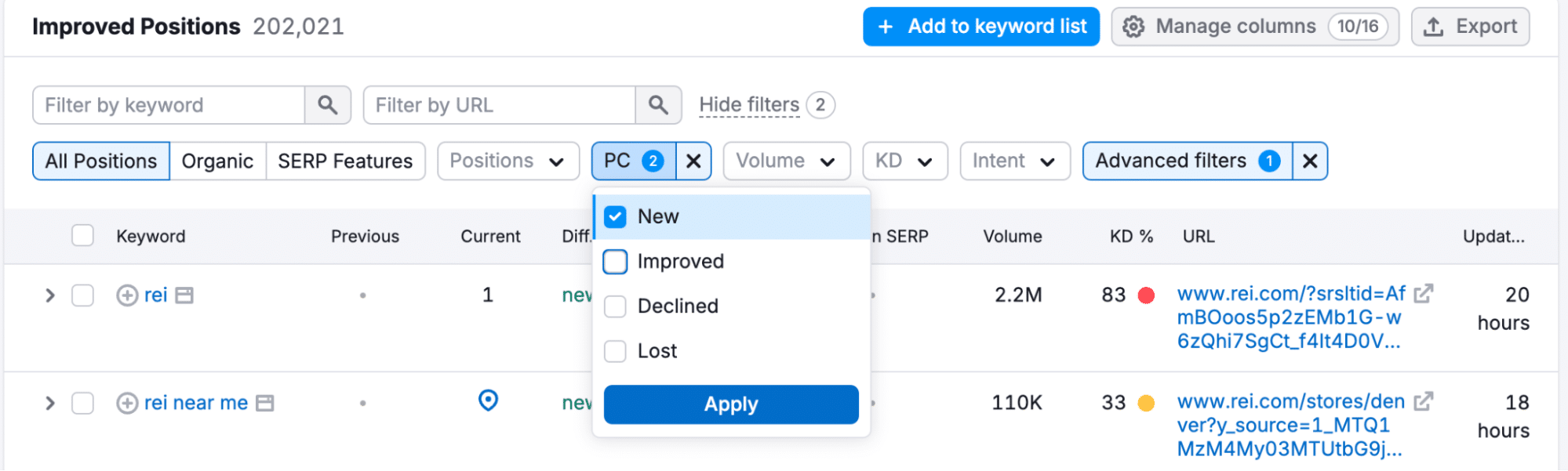
Task: Click the Export button
Action: click(1470, 27)
